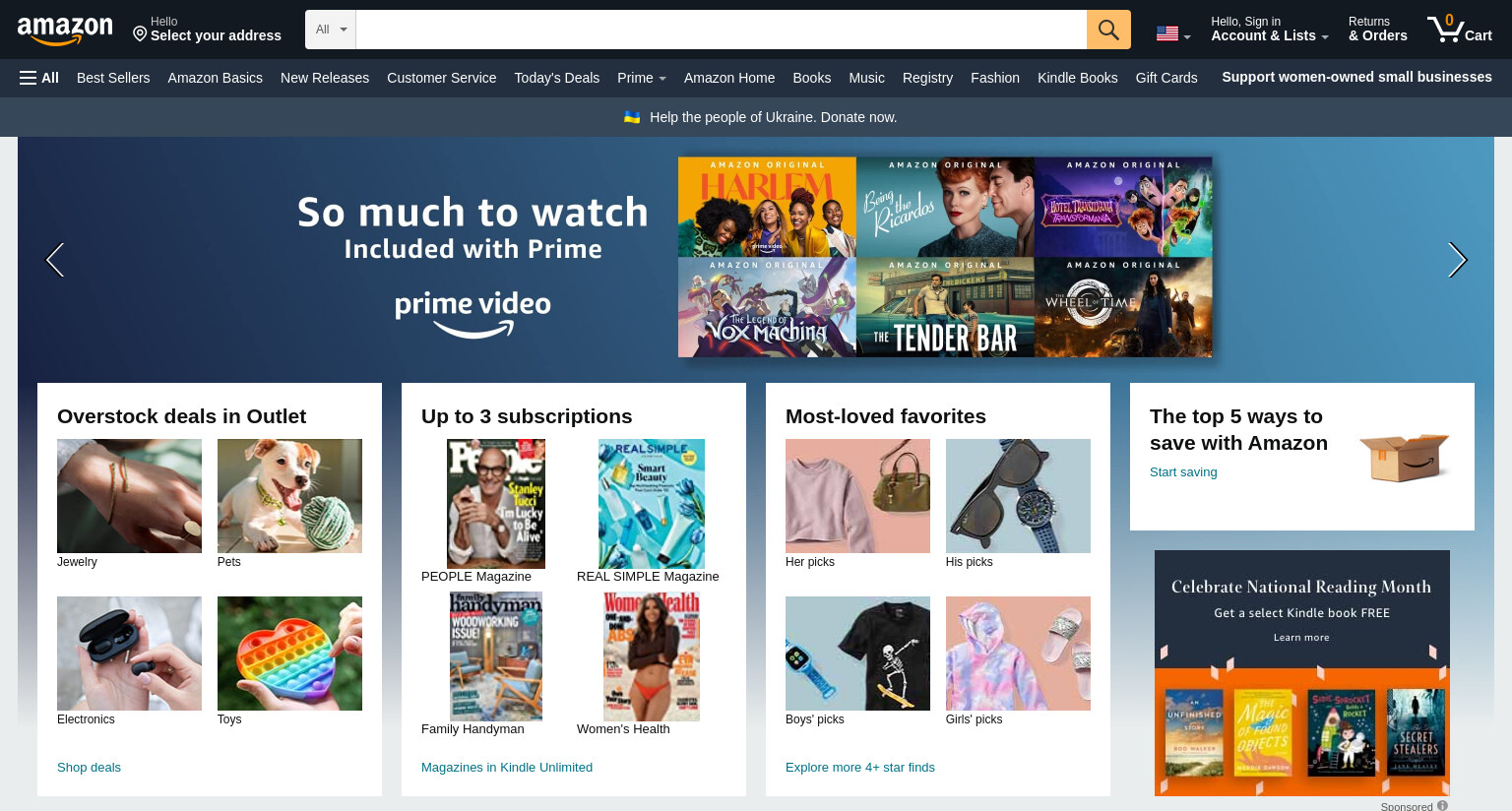1512x811 pixels.
Task: Open Returns & Orders
Action: click(x=1378, y=30)
